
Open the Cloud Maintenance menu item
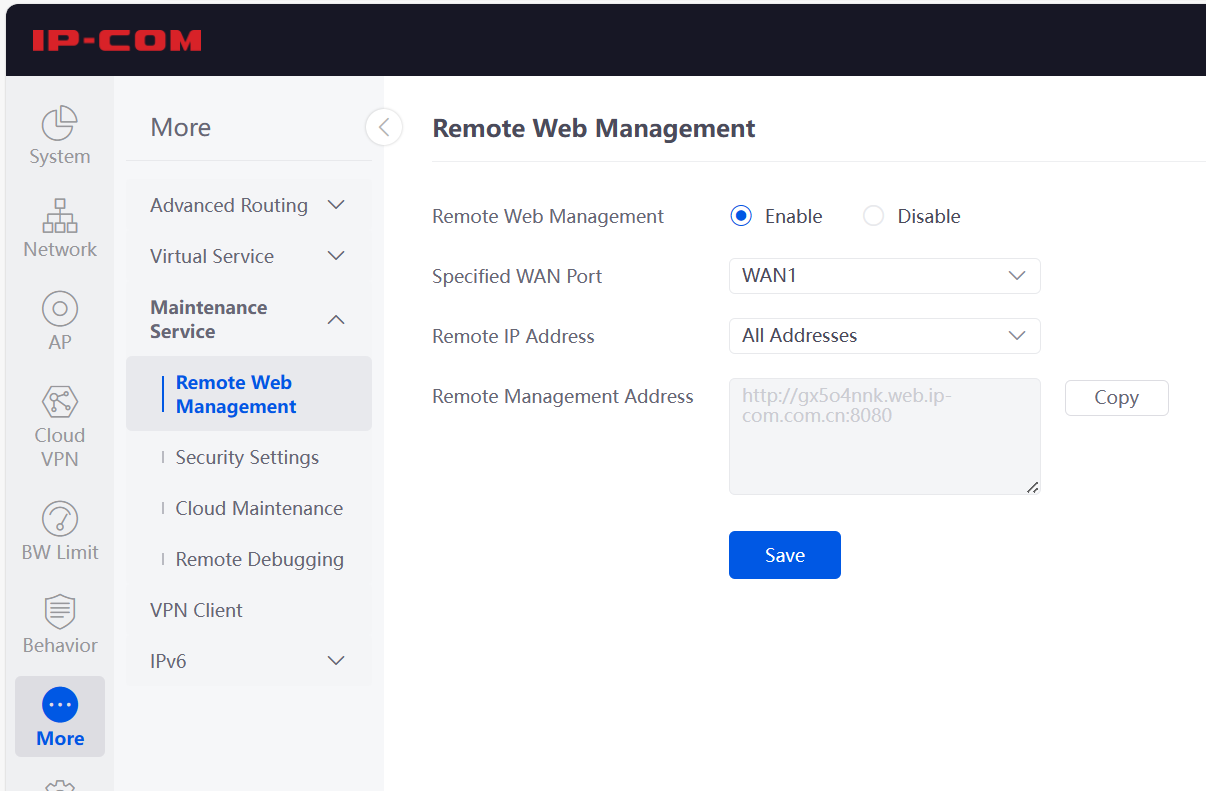pos(259,508)
